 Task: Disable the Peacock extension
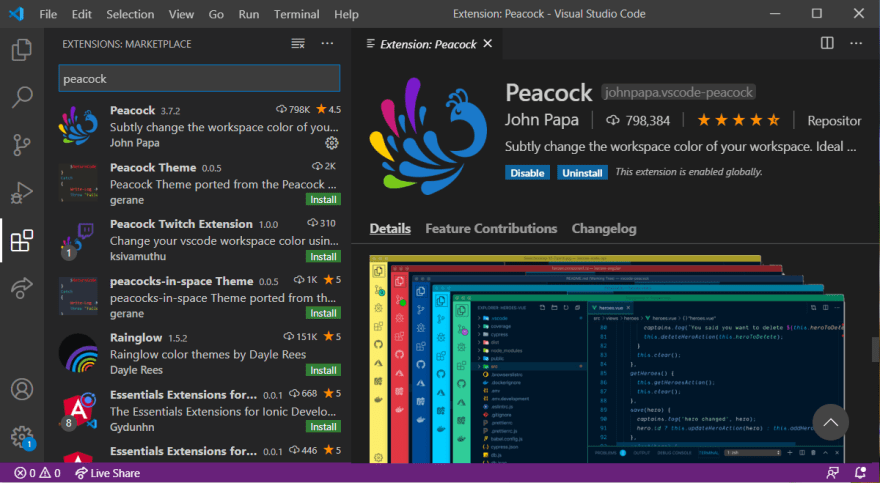click(528, 172)
